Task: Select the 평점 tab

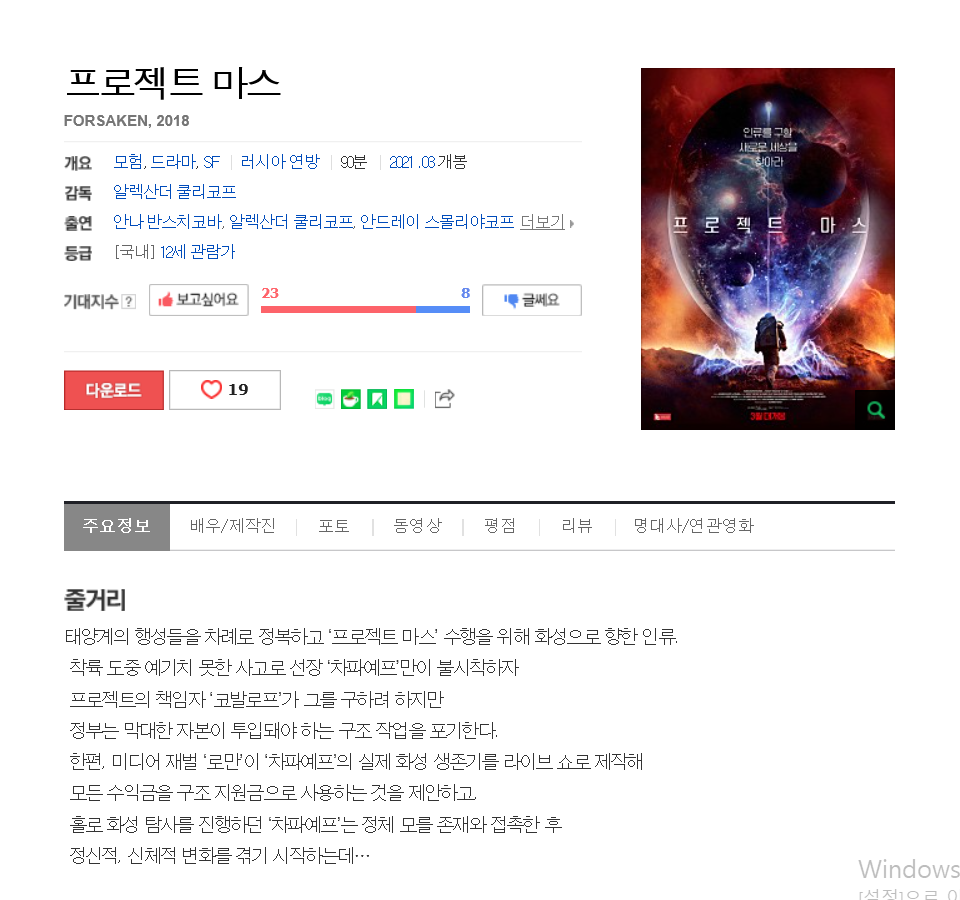Action: click(x=500, y=526)
